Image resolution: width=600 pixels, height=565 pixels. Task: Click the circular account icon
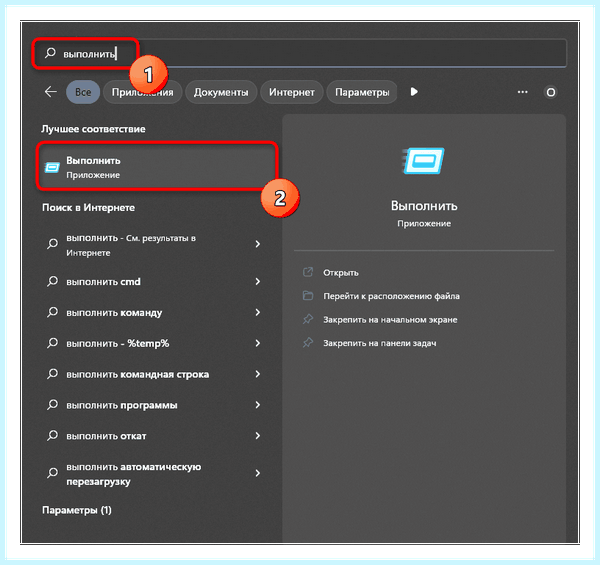(551, 92)
